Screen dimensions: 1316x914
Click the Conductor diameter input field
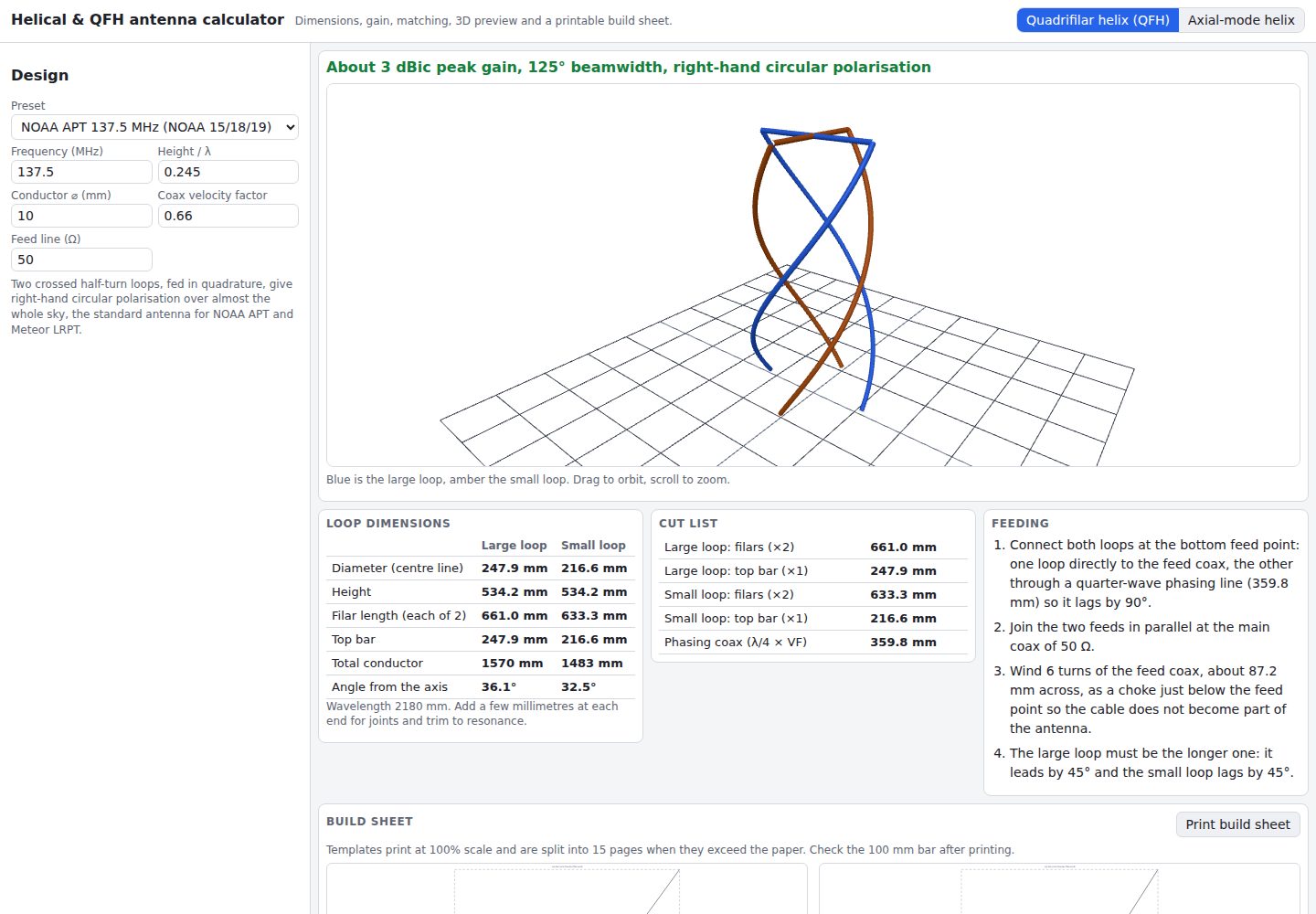[x=81, y=216]
